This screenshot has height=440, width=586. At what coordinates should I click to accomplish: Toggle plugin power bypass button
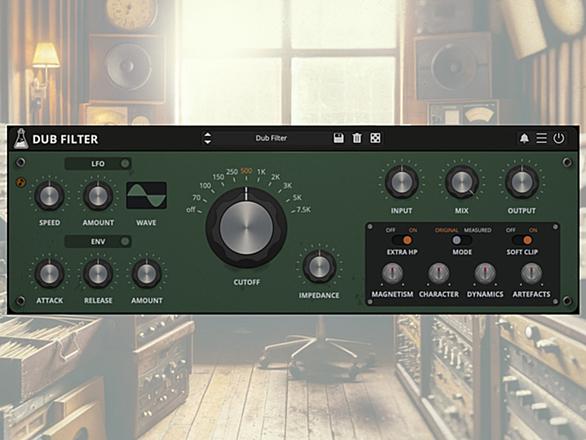click(x=559, y=138)
